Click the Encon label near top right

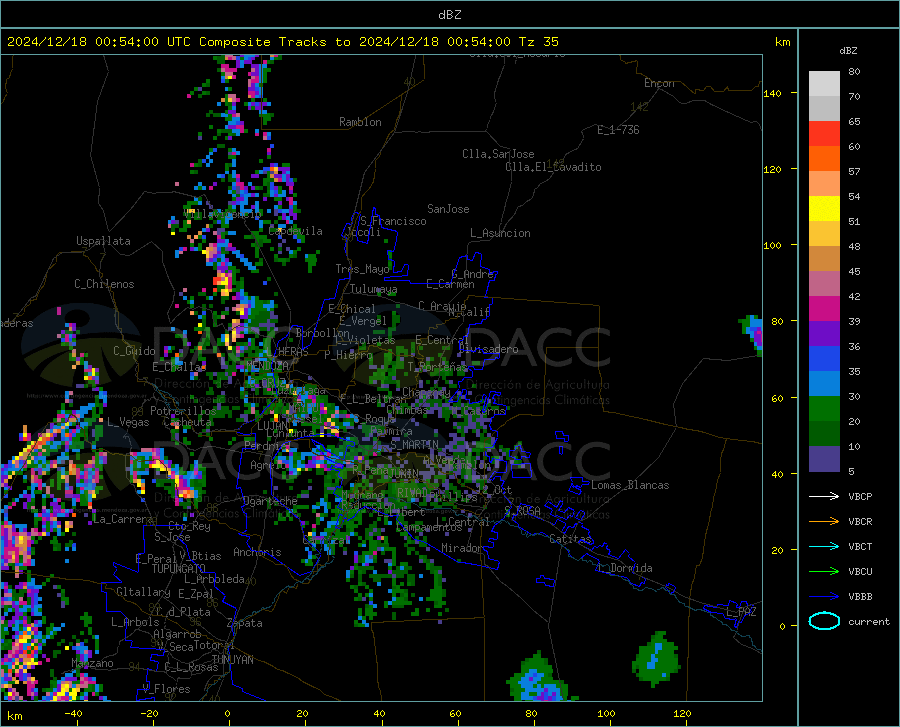click(x=659, y=83)
